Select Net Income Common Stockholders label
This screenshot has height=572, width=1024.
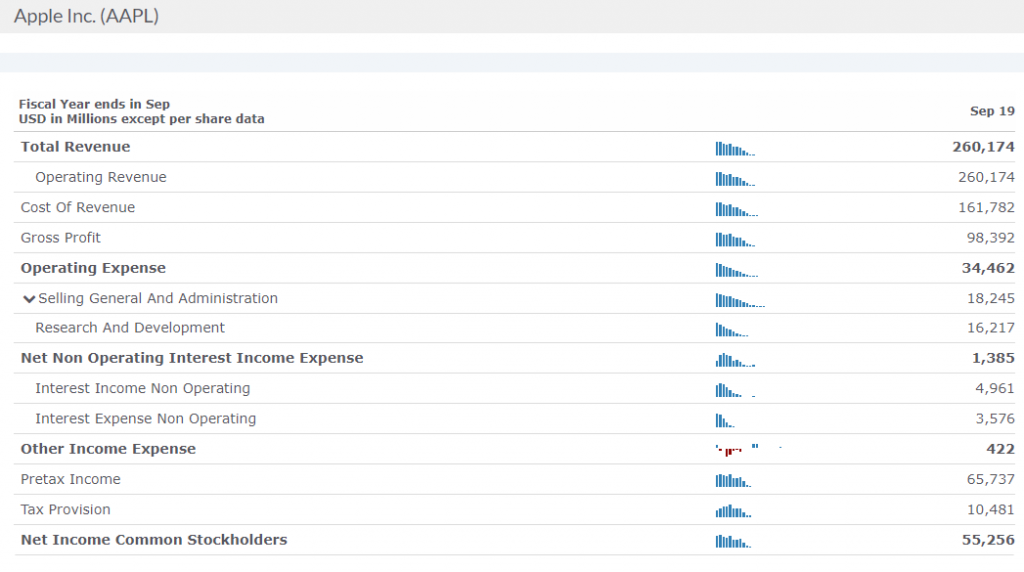(x=154, y=539)
